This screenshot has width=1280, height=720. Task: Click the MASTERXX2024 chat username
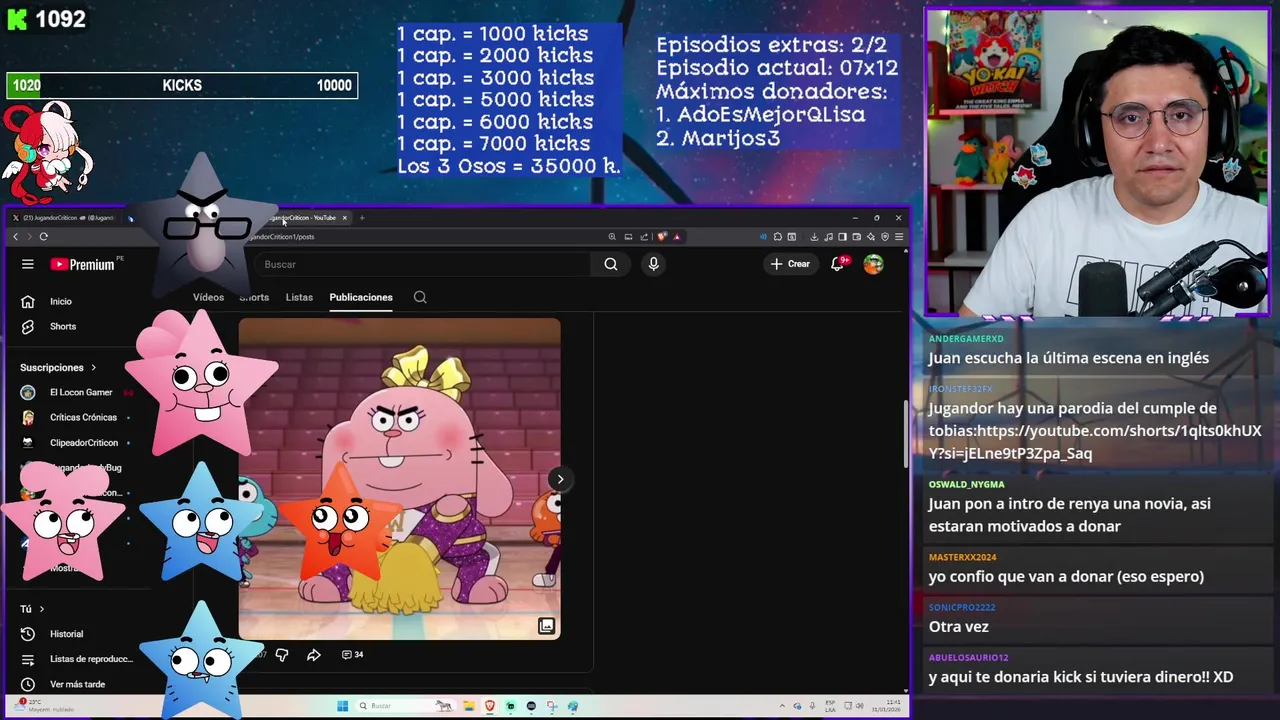[x=962, y=557]
